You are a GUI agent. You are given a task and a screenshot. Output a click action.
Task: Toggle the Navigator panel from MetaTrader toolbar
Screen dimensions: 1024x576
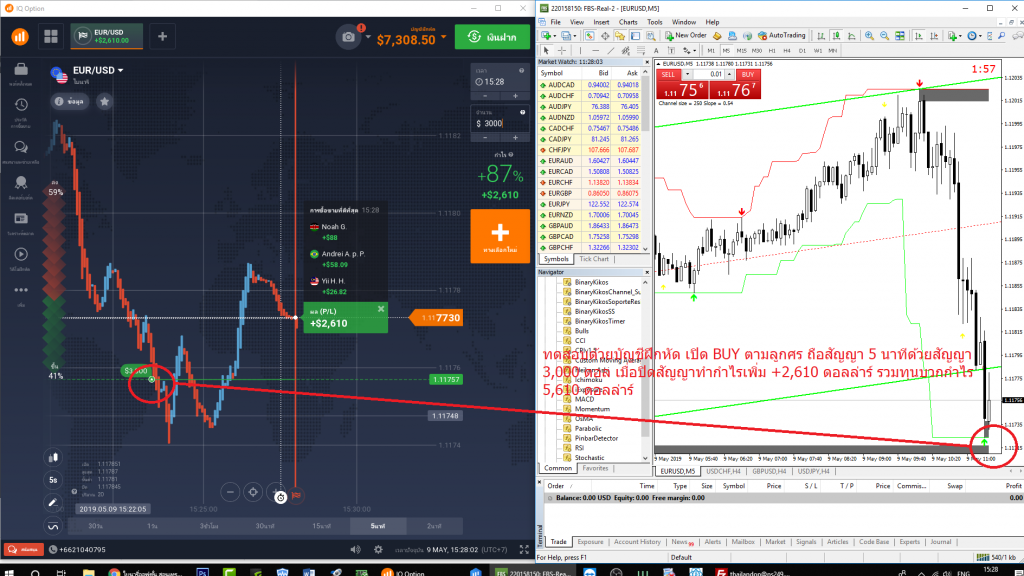tap(620, 36)
